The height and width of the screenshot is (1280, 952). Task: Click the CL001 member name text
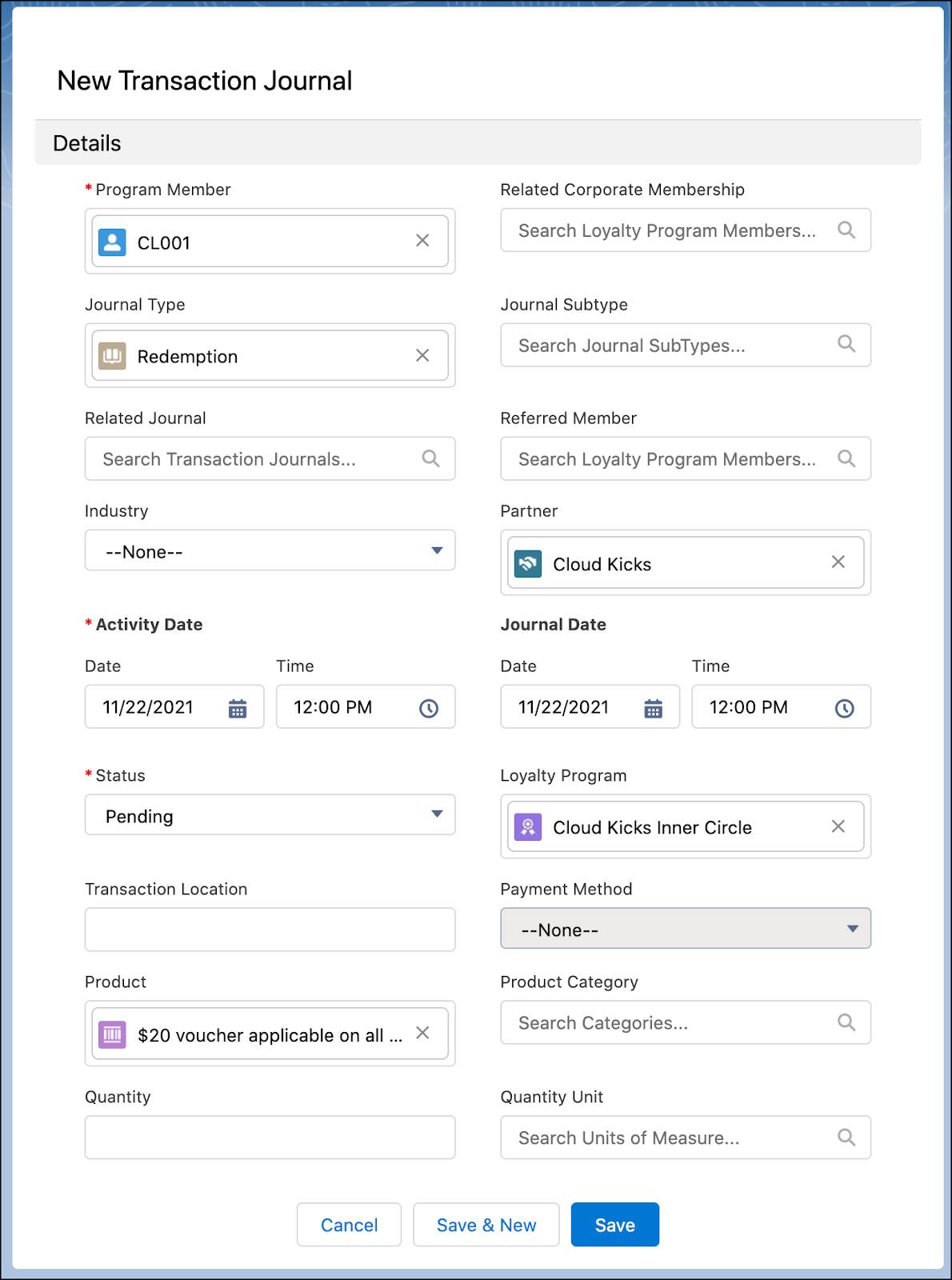(164, 242)
